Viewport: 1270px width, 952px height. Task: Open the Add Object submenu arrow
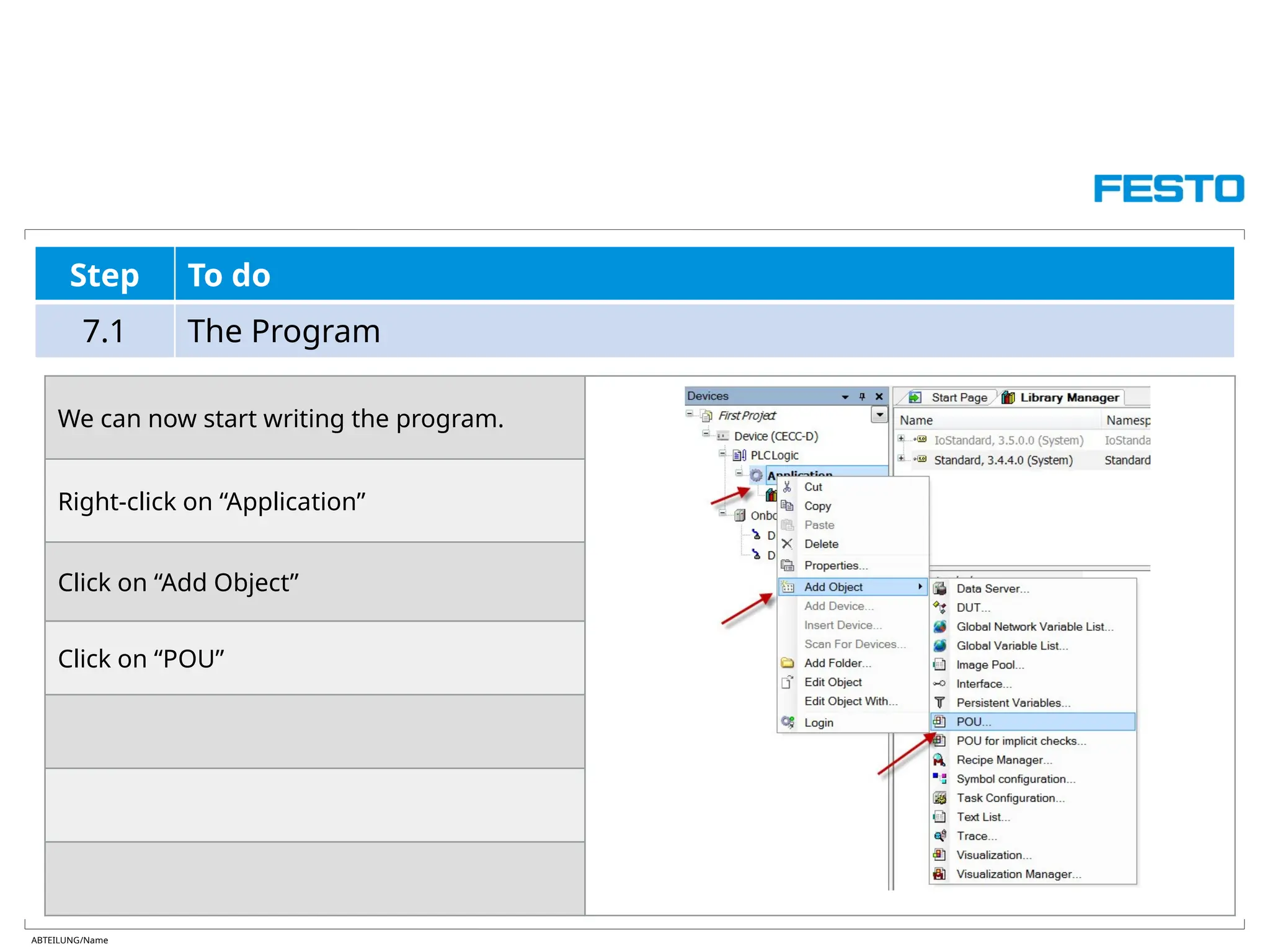pos(920,586)
